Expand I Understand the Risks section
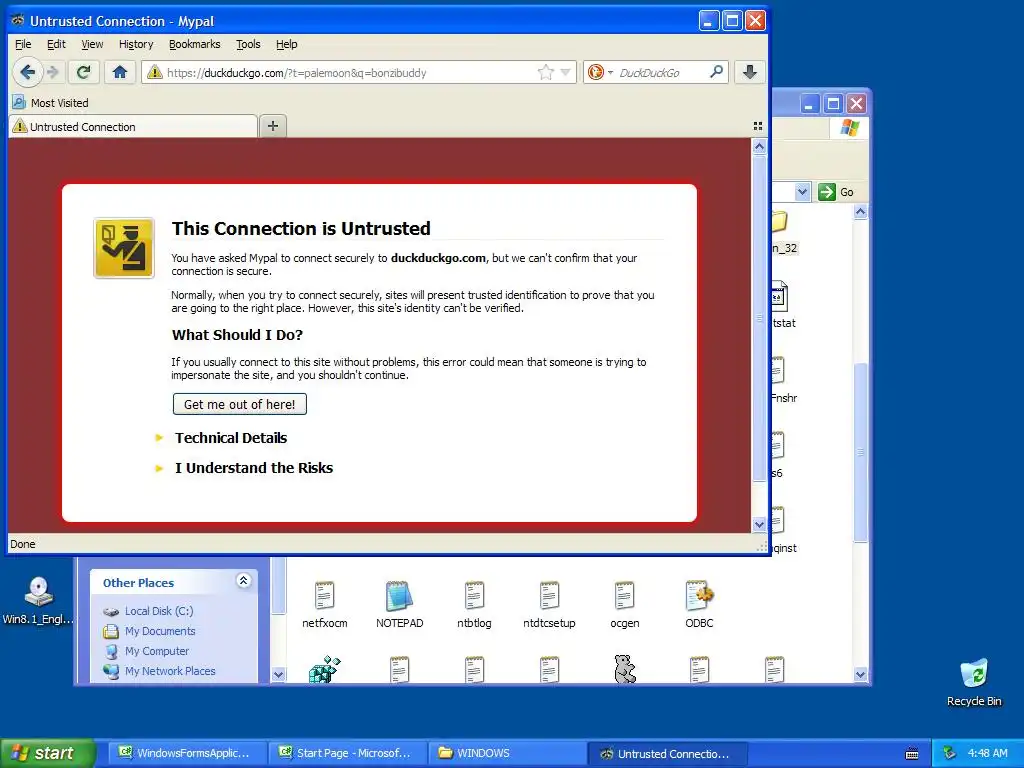Image resolution: width=1024 pixels, height=768 pixels. tap(253, 468)
